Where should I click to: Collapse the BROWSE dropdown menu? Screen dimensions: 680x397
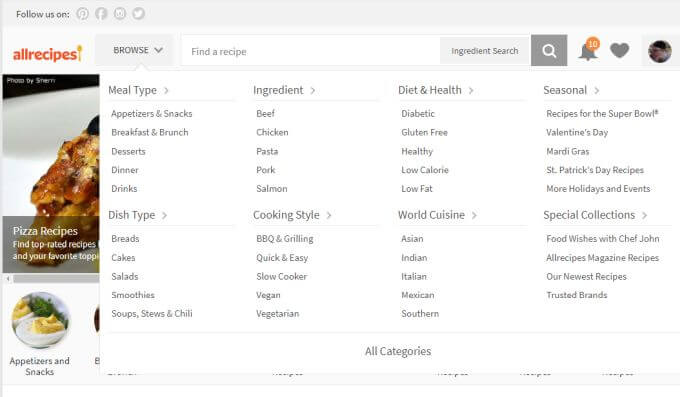coord(137,50)
